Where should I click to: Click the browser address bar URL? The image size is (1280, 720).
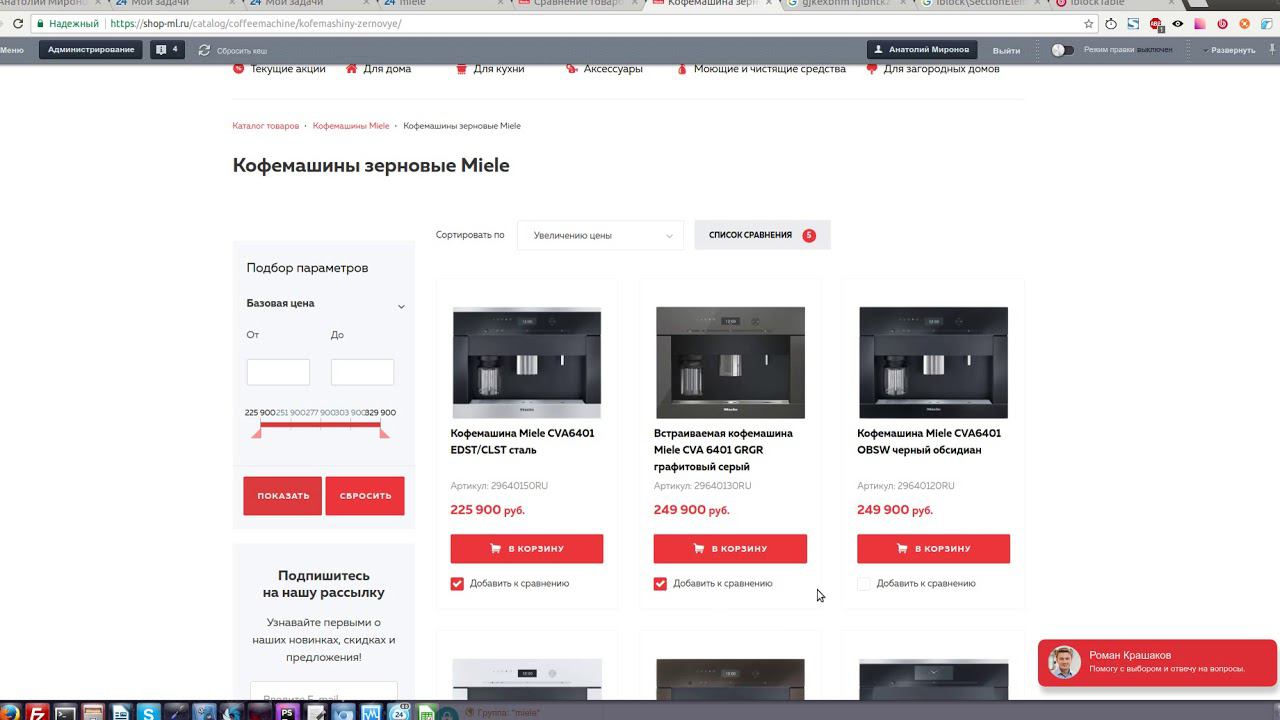pyautogui.click(x=255, y=24)
